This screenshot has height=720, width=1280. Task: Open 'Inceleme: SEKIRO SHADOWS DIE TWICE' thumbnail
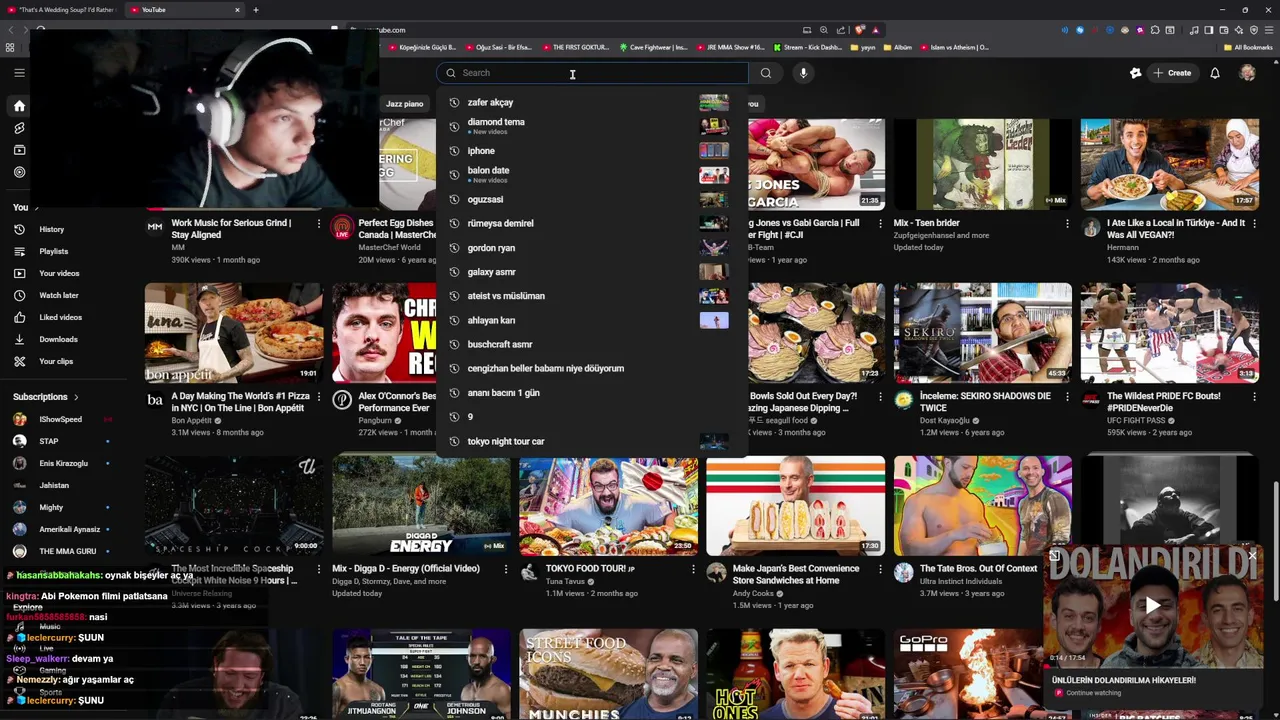[x=982, y=333]
